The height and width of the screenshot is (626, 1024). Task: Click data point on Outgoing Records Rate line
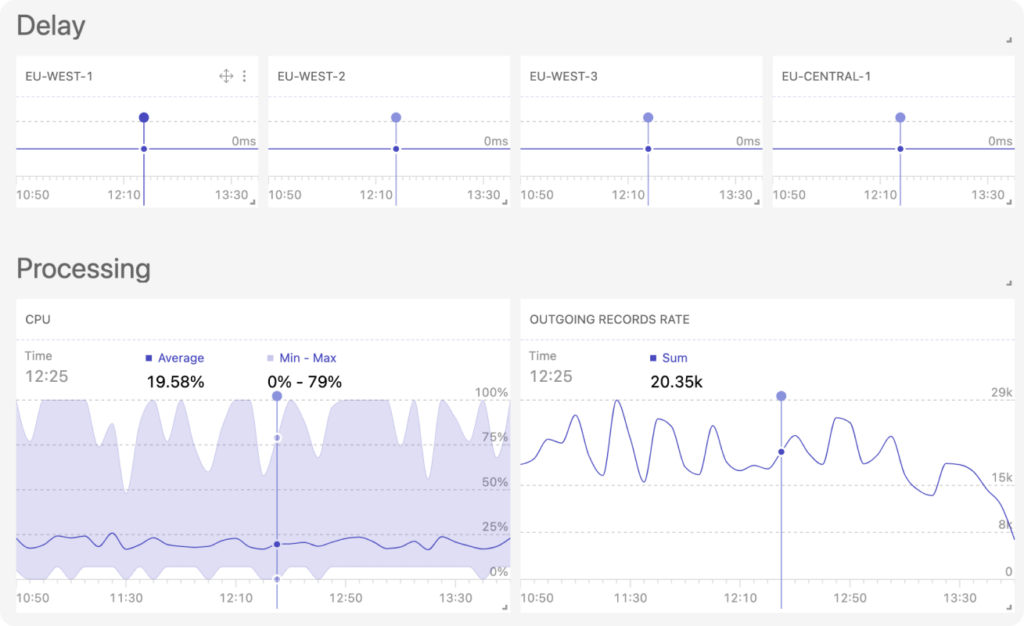(781, 452)
